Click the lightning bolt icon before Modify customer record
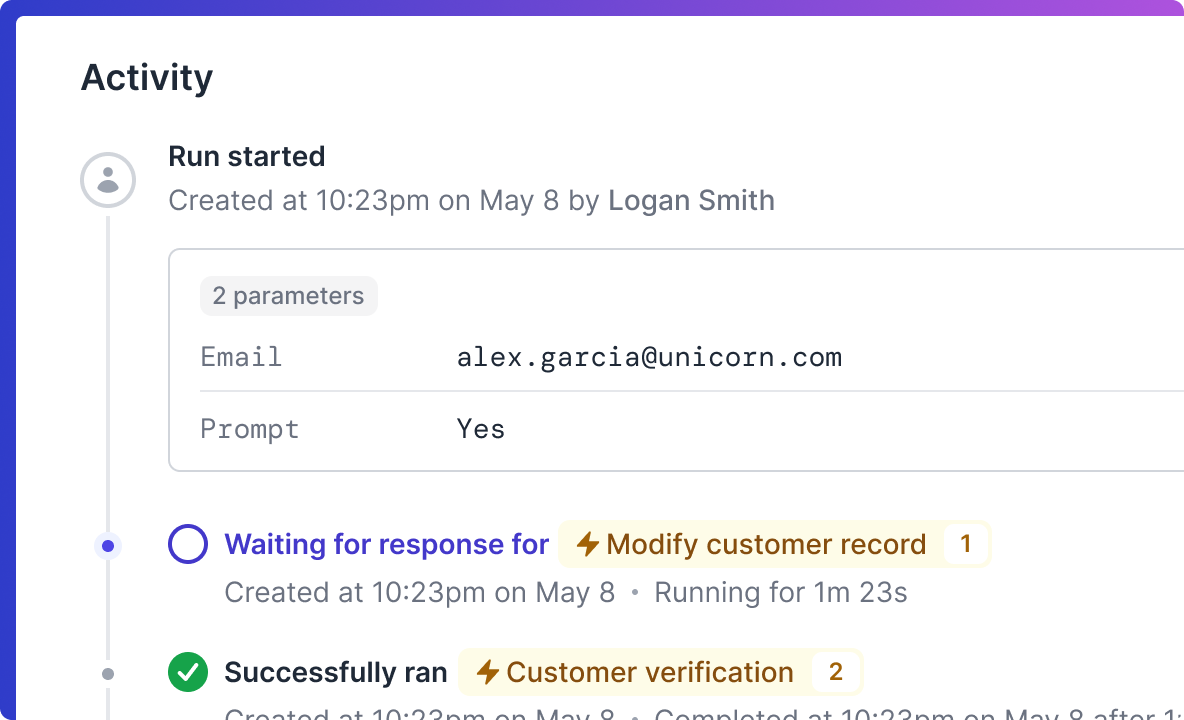This screenshot has width=1184, height=720. [x=588, y=544]
